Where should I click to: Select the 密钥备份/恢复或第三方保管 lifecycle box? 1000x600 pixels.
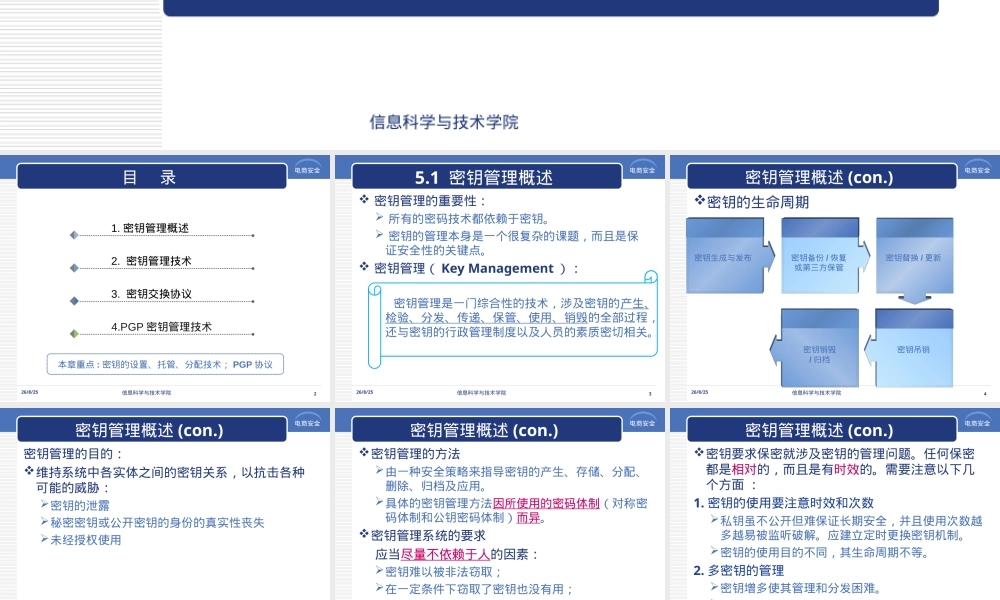822,256
